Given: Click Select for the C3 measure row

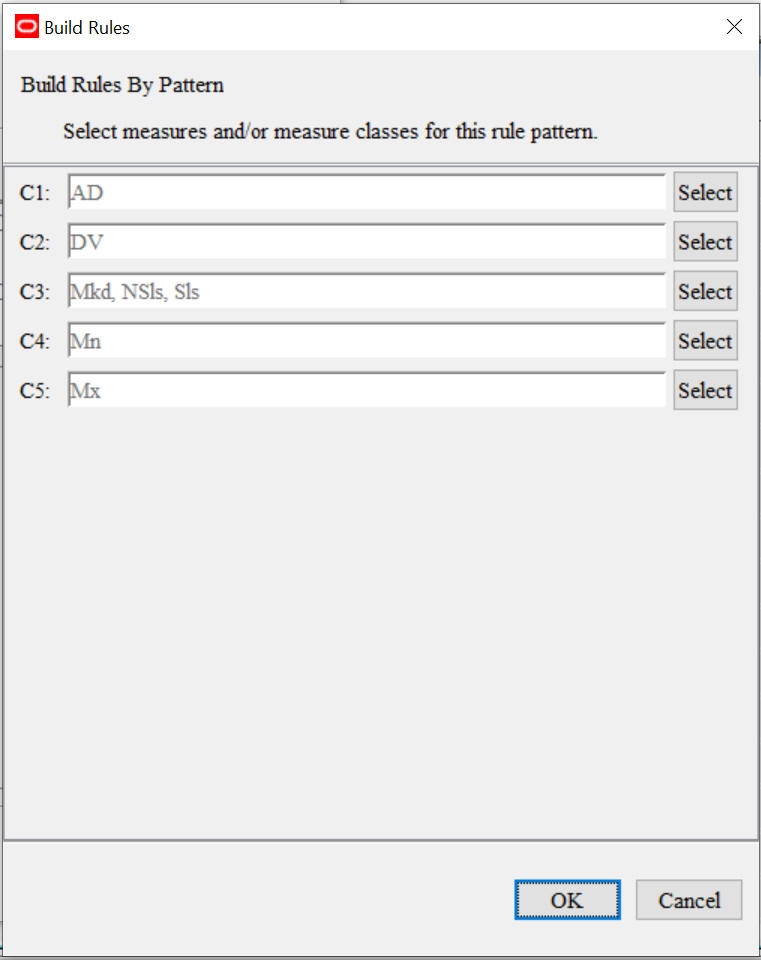Looking at the screenshot, I should coord(705,291).
